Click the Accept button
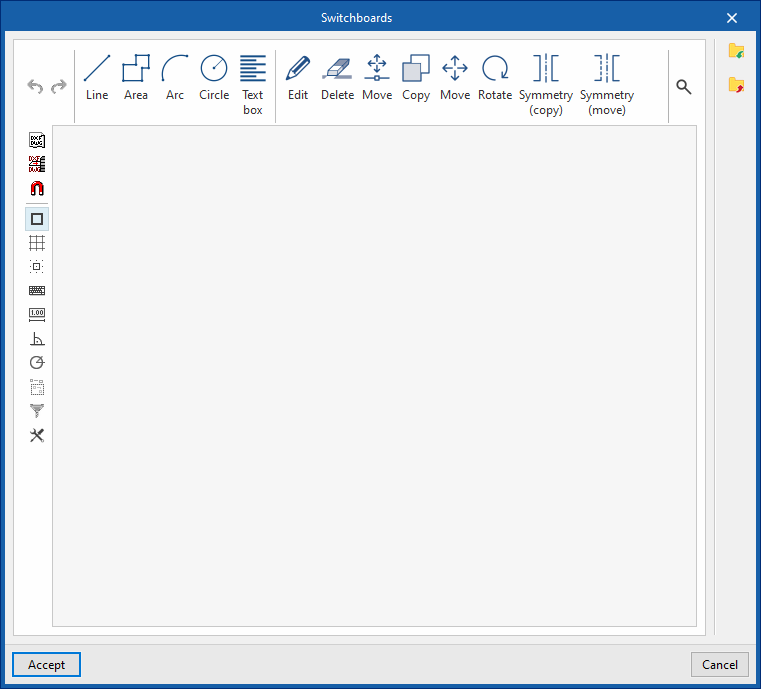Viewport: 761px width, 689px height. pyautogui.click(x=46, y=665)
